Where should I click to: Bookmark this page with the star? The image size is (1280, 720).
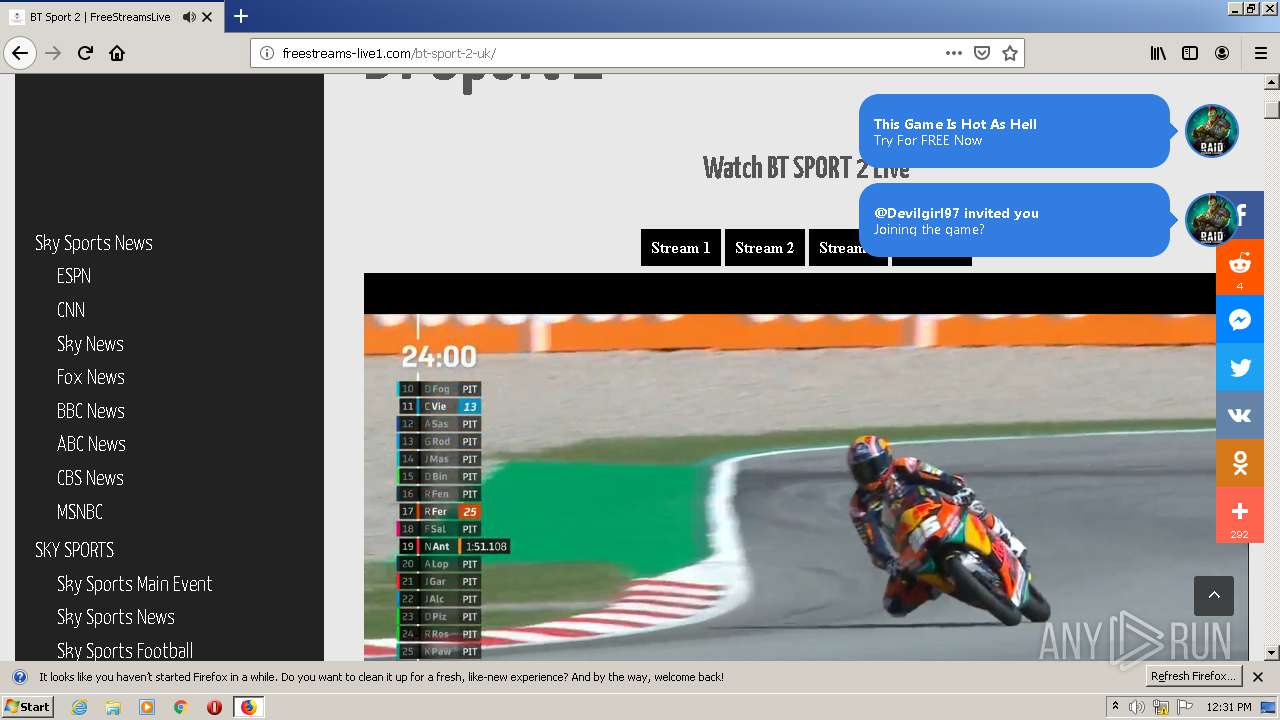[x=1010, y=53]
